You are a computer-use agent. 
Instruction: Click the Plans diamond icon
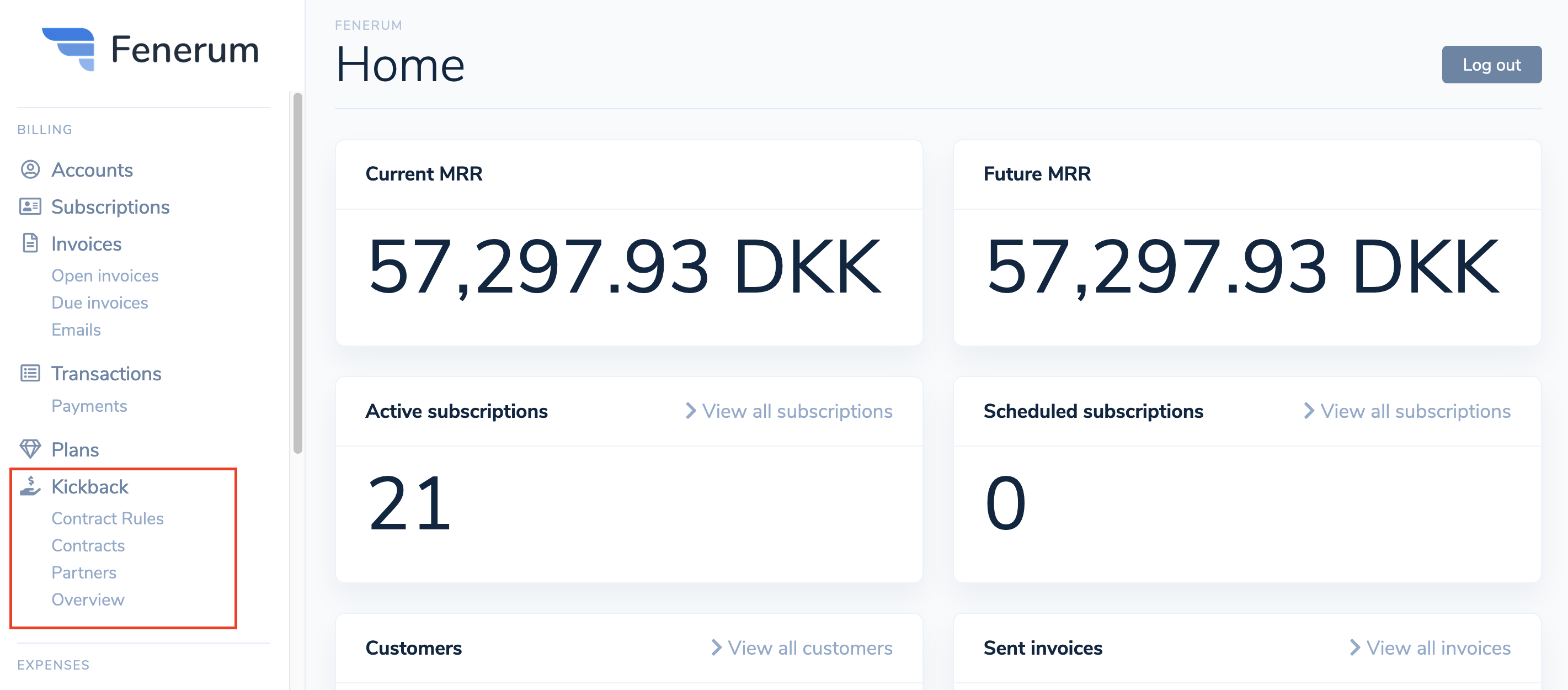pyautogui.click(x=30, y=449)
